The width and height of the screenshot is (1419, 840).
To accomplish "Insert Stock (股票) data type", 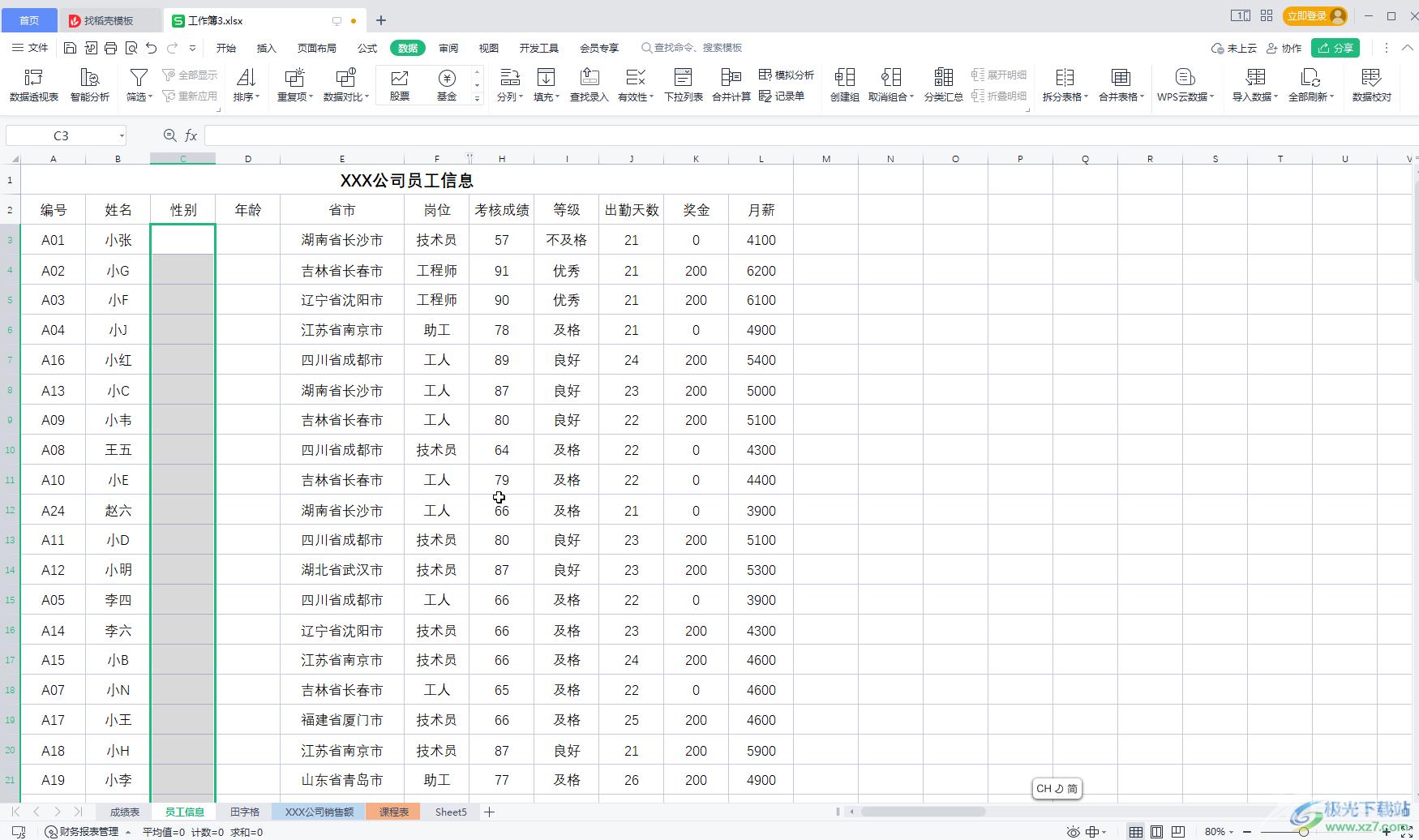I will click(400, 85).
